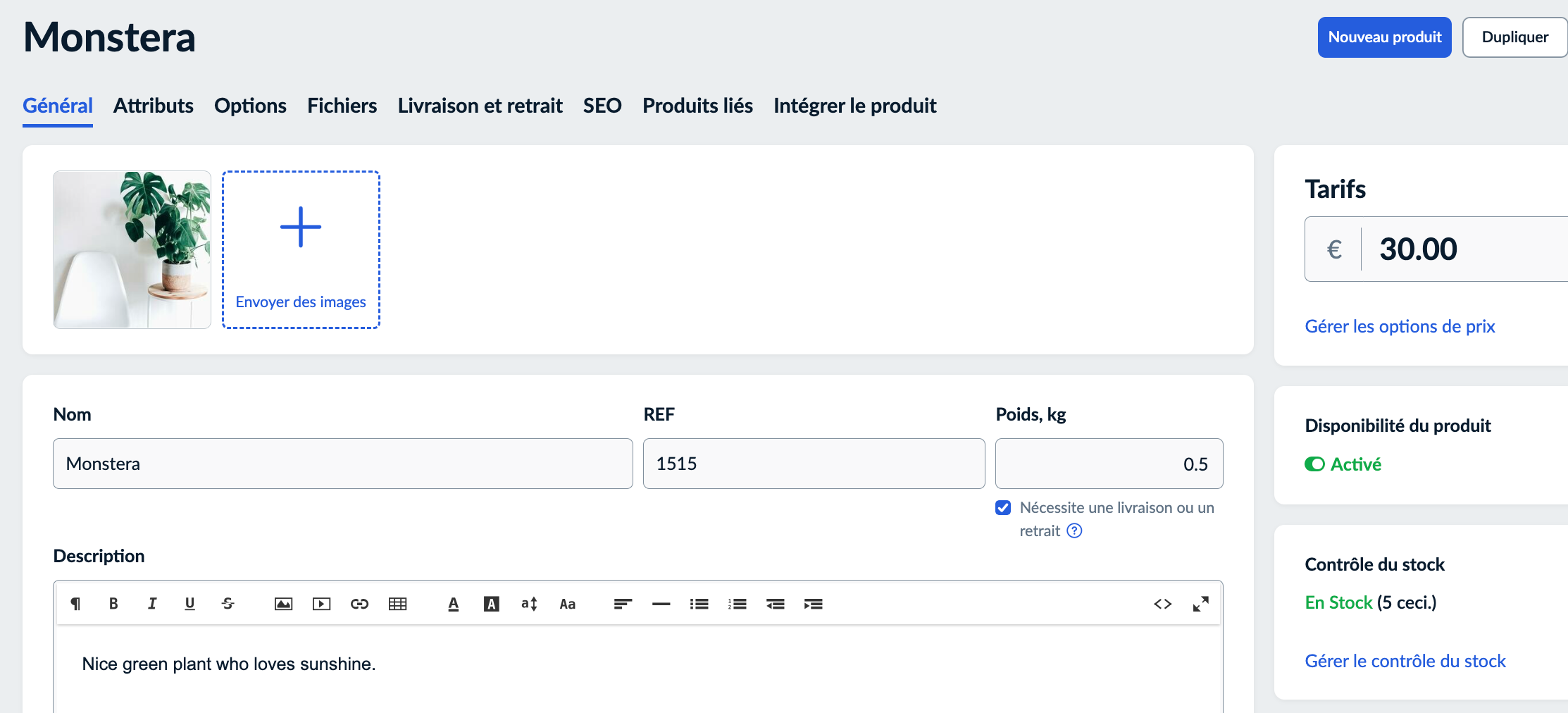
Task: Open 'Gérer les options de prix' link
Action: coord(1400,326)
